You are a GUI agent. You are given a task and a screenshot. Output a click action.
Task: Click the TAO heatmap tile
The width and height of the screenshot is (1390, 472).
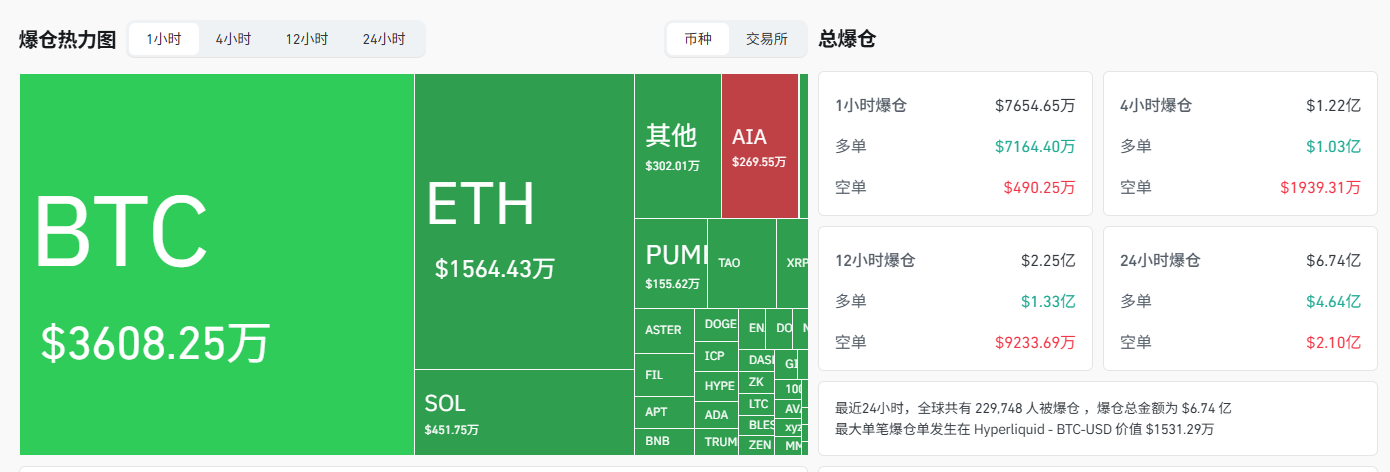(x=741, y=264)
